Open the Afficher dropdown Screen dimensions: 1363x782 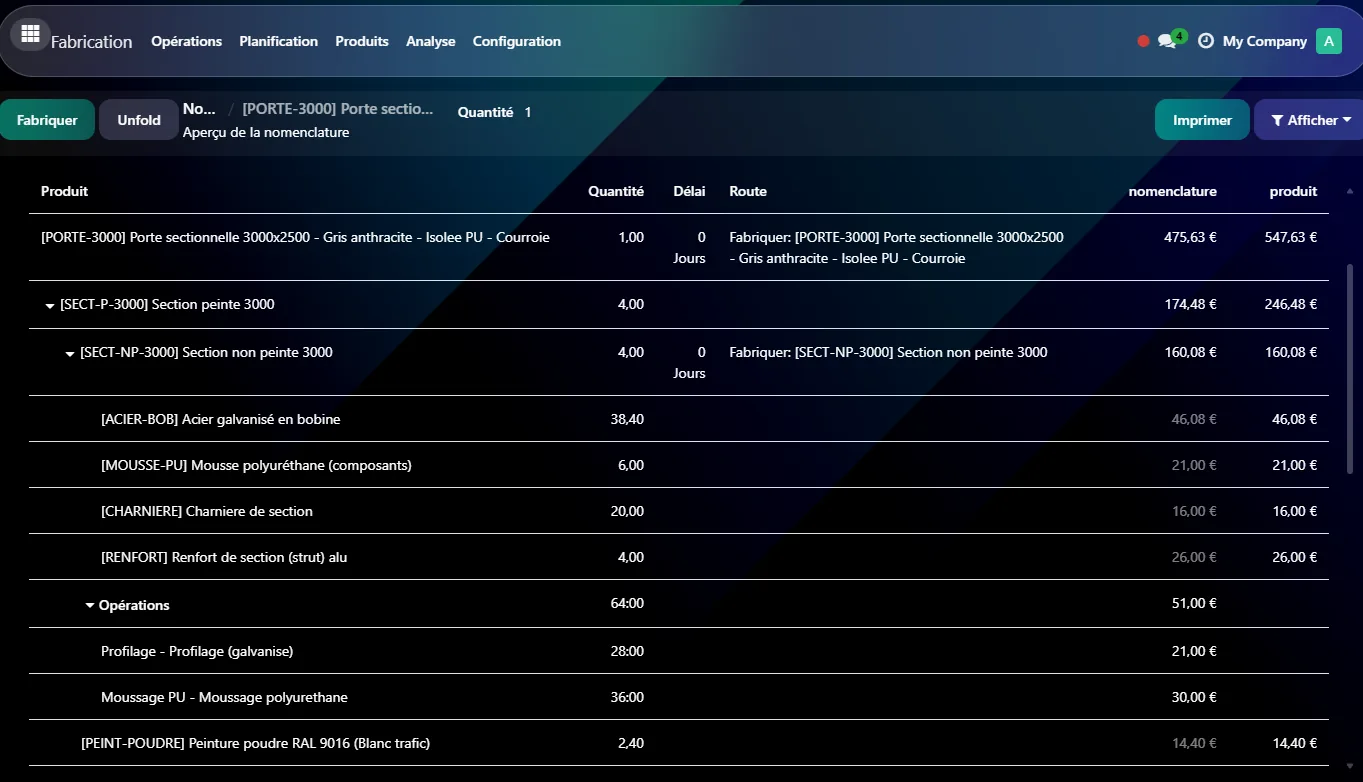[1308, 120]
